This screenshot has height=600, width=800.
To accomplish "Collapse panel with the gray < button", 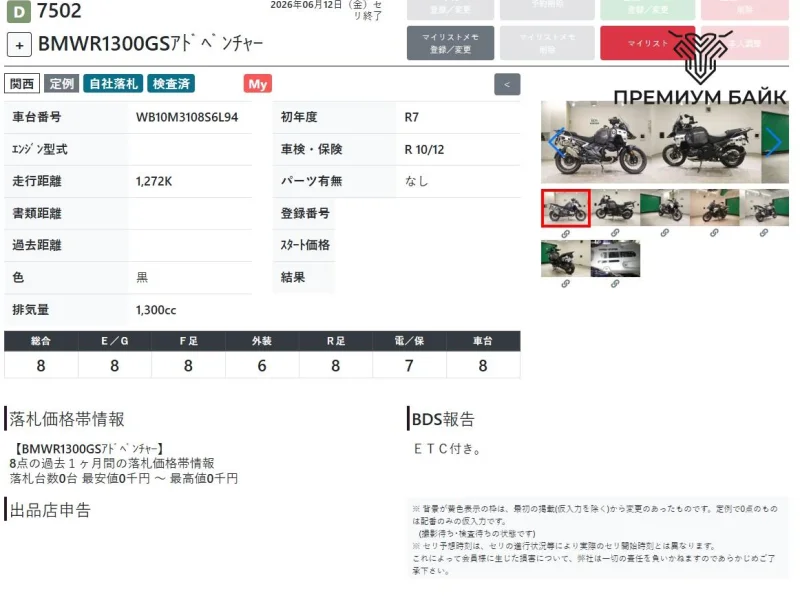I will [507, 85].
